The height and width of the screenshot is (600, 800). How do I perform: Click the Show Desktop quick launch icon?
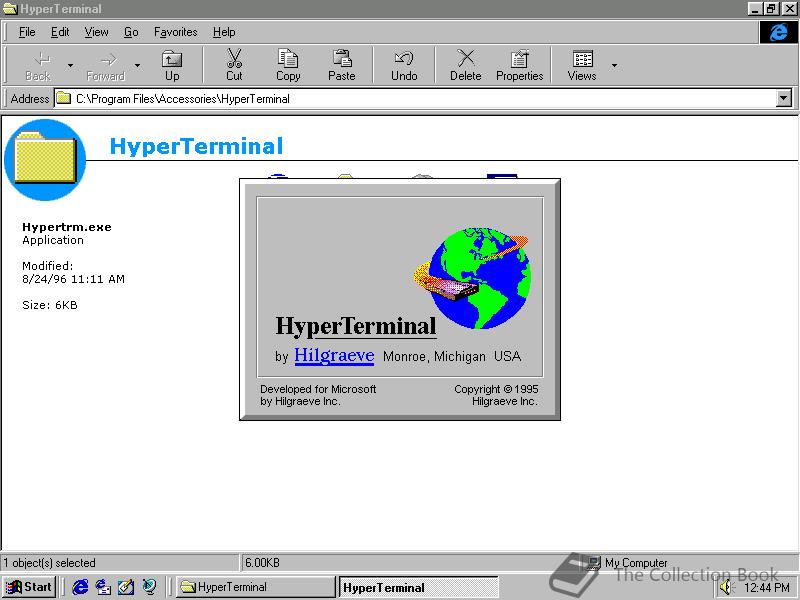tap(126, 587)
